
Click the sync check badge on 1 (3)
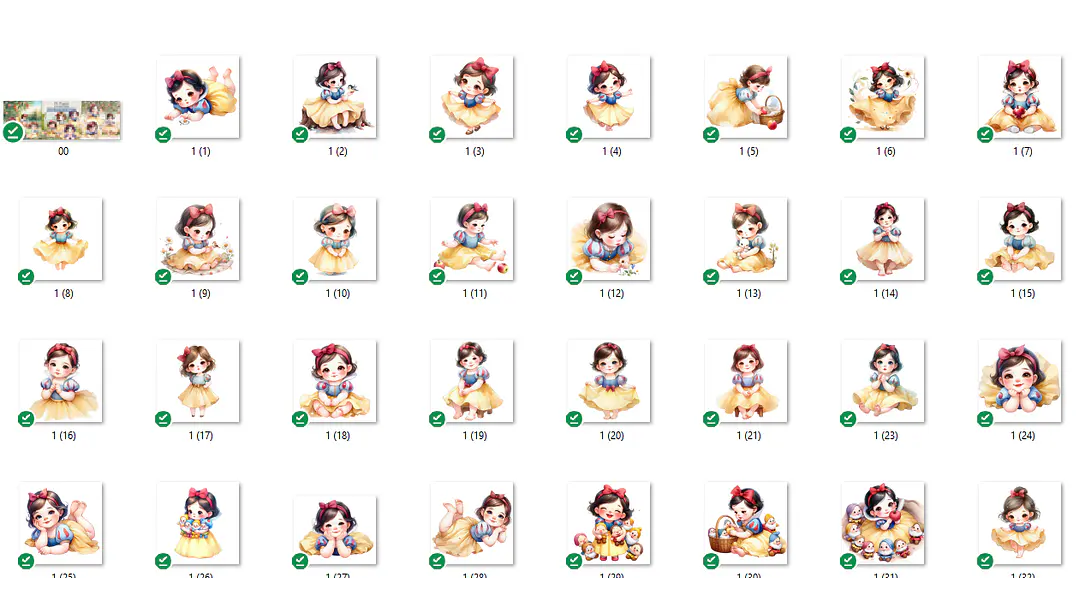click(437, 135)
